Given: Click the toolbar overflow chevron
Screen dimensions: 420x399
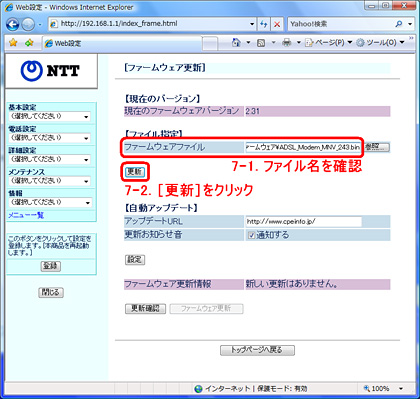Looking at the screenshot, I should click(x=411, y=38).
